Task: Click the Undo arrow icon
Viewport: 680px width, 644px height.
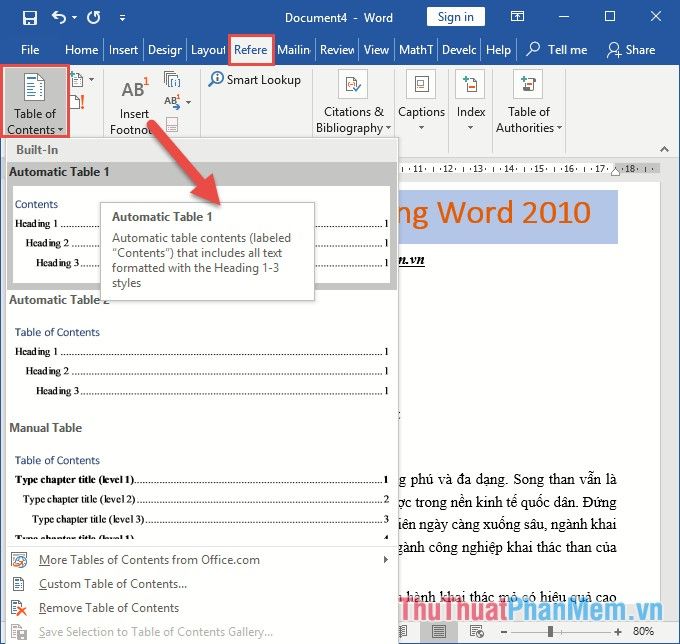Action: pyautogui.click(x=59, y=17)
